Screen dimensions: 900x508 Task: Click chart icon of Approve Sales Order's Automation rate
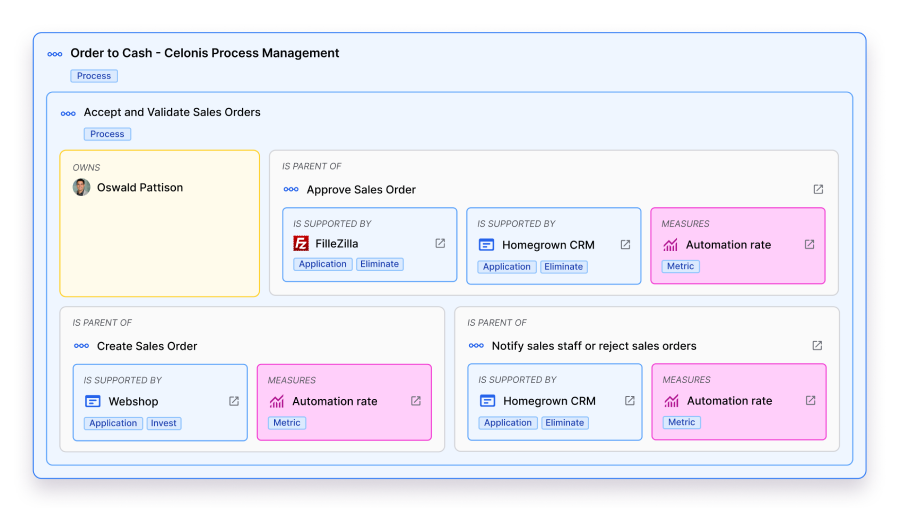tap(670, 245)
